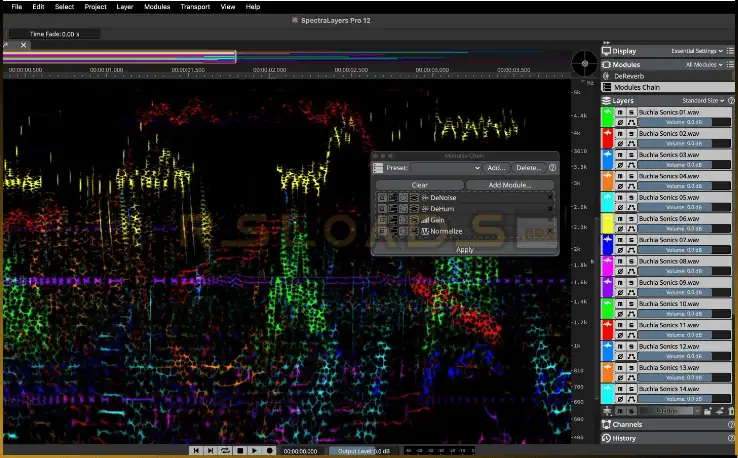Adjust the Buchla Sonics 06.wav volume slider

[x=682, y=229]
